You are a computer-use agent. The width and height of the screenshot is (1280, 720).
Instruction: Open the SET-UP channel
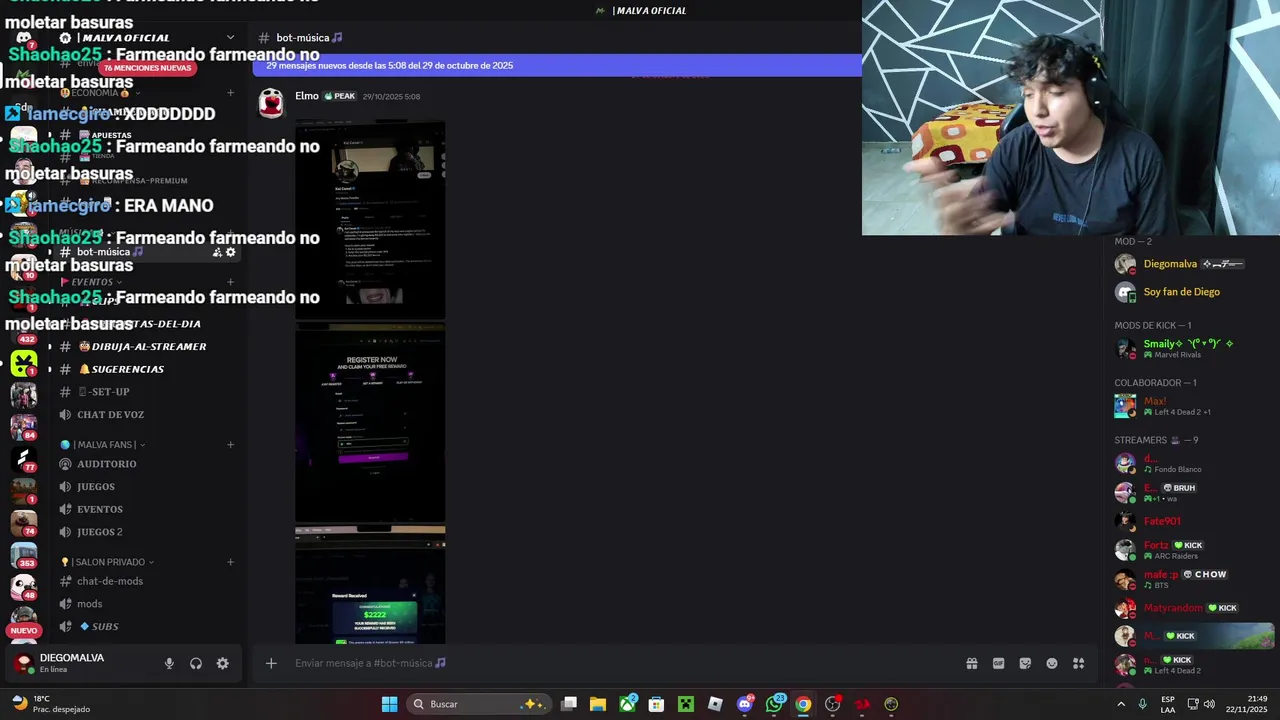coord(147,392)
